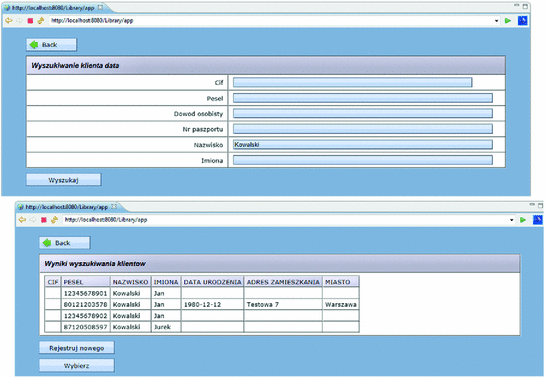Click blue external browser icon in top window
The height and width of the screenshot is (377, 545).
point(522,21)
